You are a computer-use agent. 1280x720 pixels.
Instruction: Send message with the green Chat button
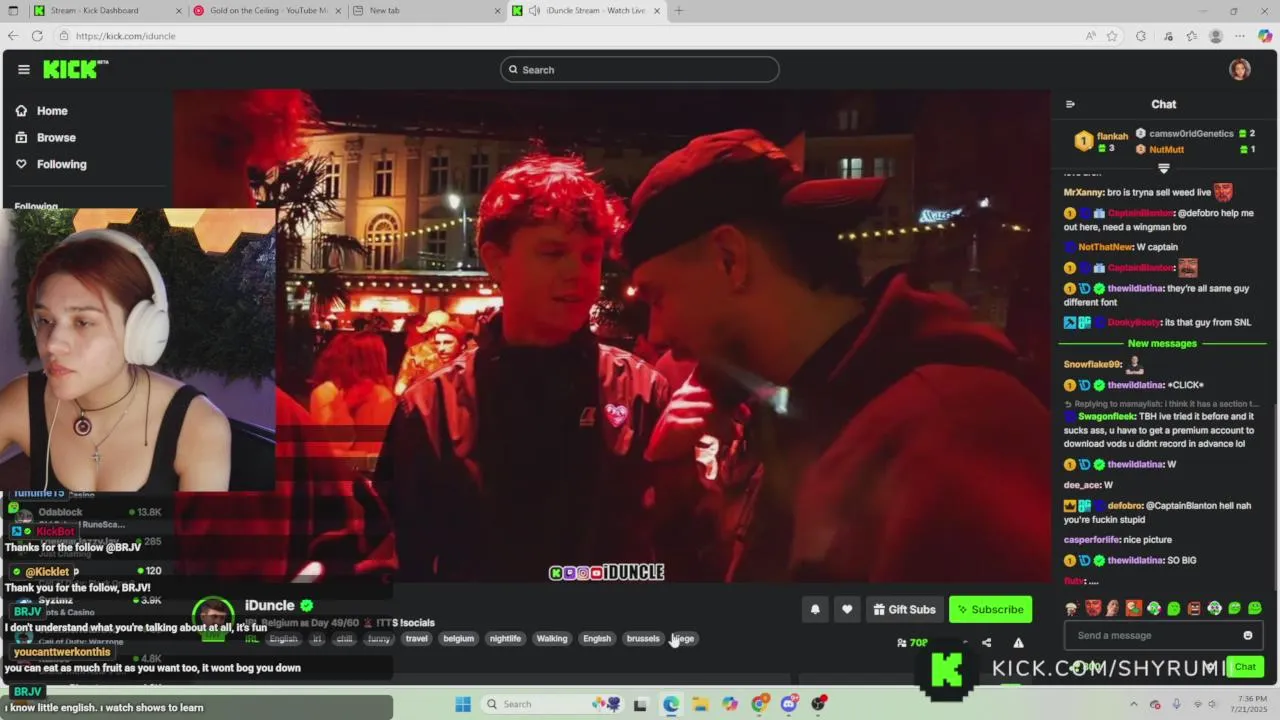[1245, 666]
